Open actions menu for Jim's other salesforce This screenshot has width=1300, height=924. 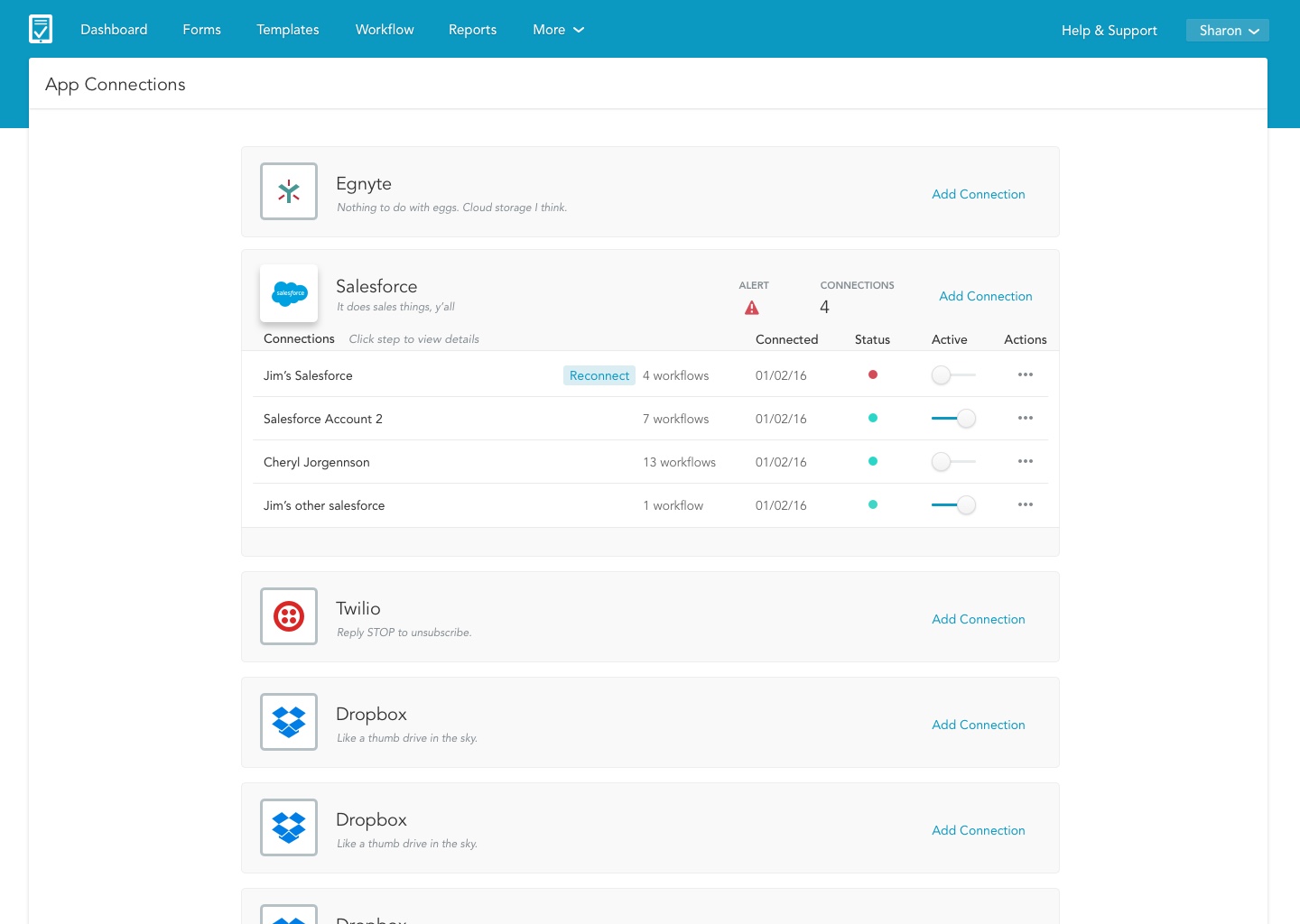(1025, 504)
